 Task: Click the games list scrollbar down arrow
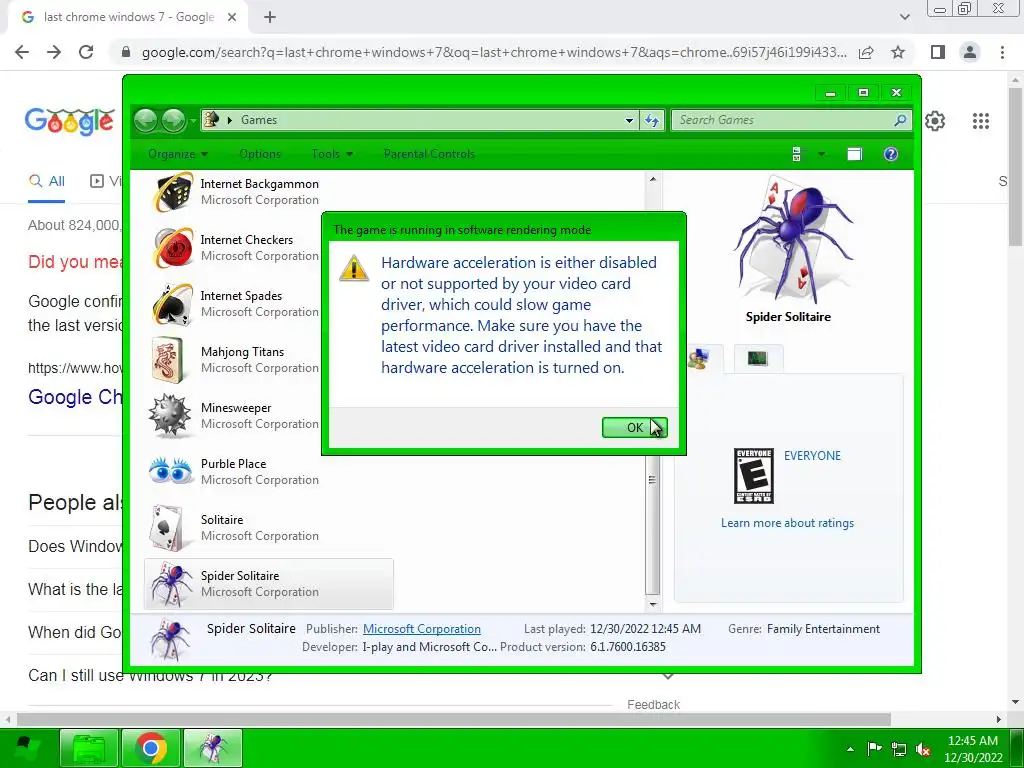pyautogui.click(x=652, y=604)
